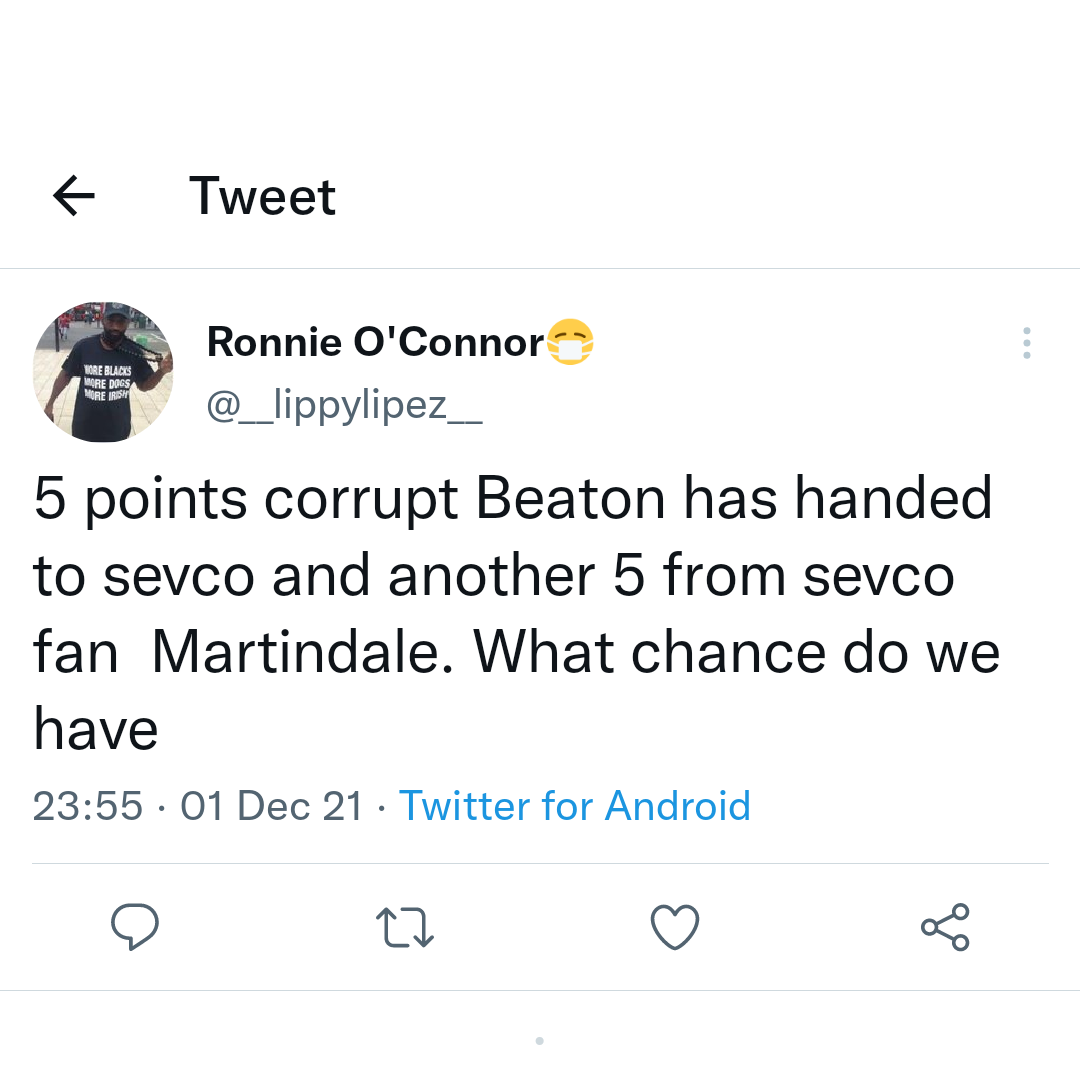1080x1065 pixels.
Task: Open the three-dot more options menu
Action: pyautogui.click(x=1026, y=343)
